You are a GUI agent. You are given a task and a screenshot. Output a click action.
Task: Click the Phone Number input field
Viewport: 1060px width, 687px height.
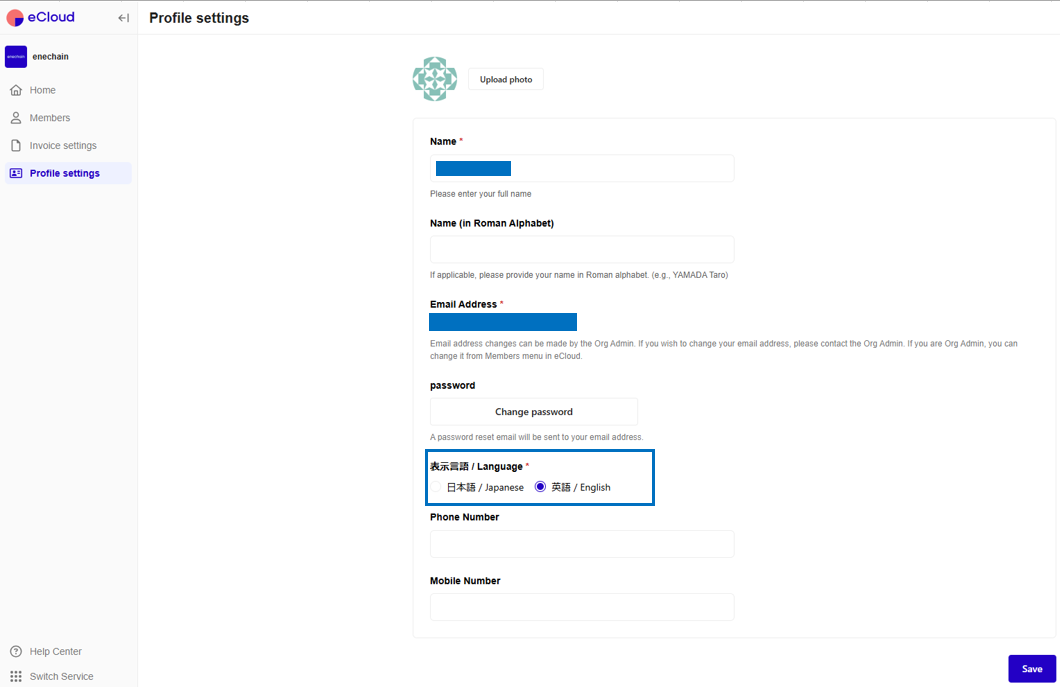coord(582,543)
